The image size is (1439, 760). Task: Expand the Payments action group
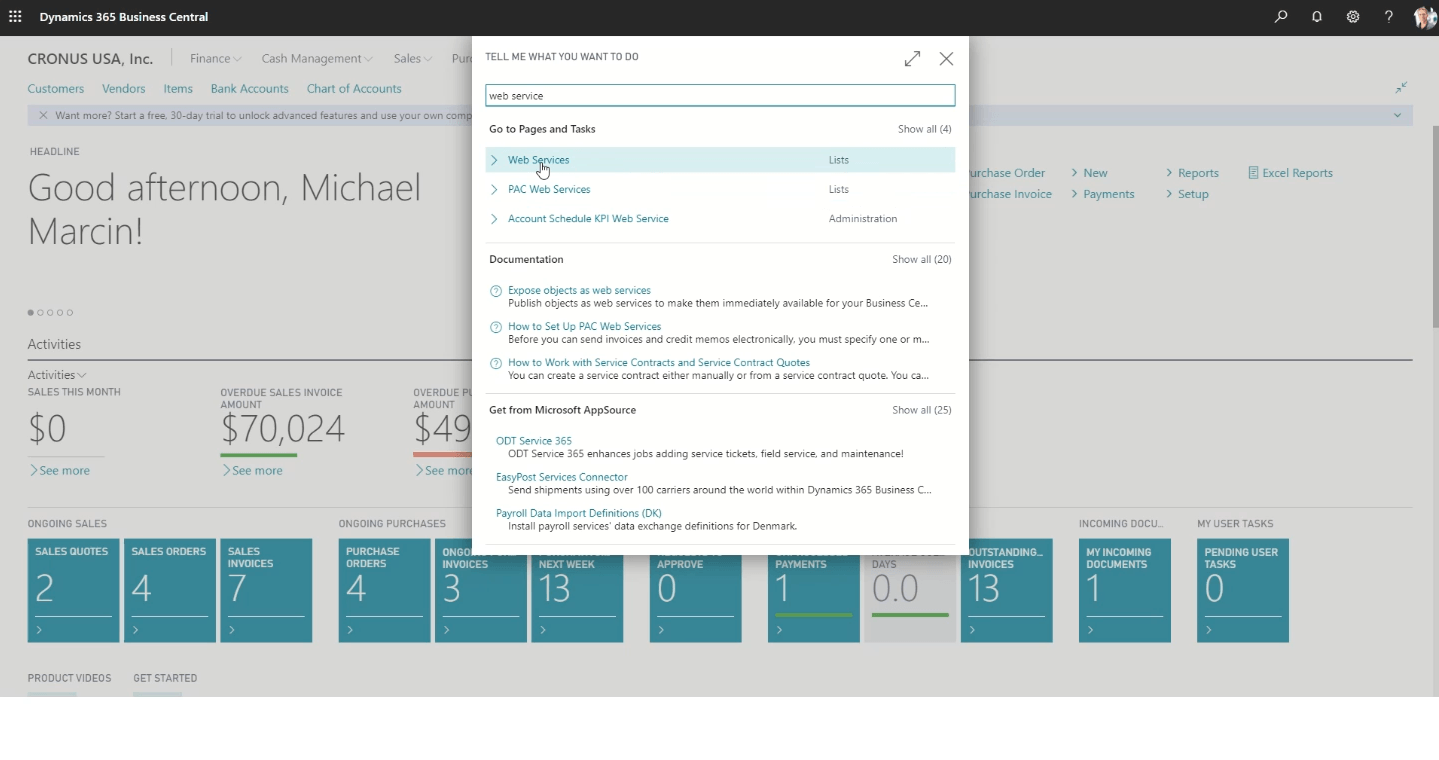(x=1103, y=194)
